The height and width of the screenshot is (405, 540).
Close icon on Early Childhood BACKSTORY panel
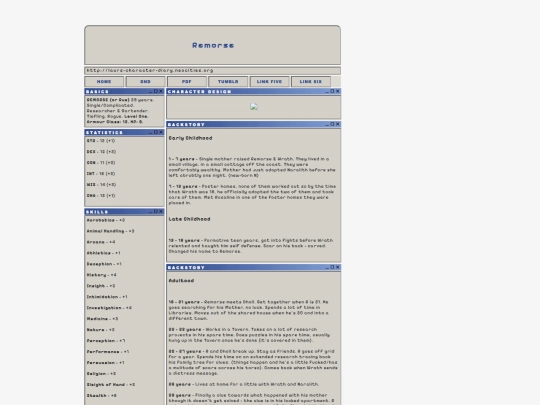click(338, 124)
